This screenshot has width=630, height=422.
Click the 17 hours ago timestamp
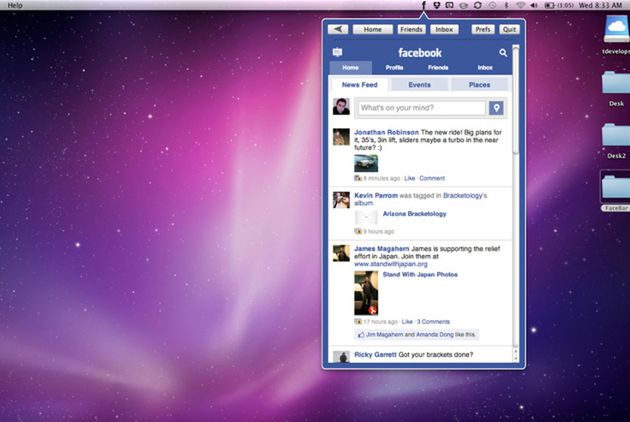pyautogui.click(x=380, y=322)
